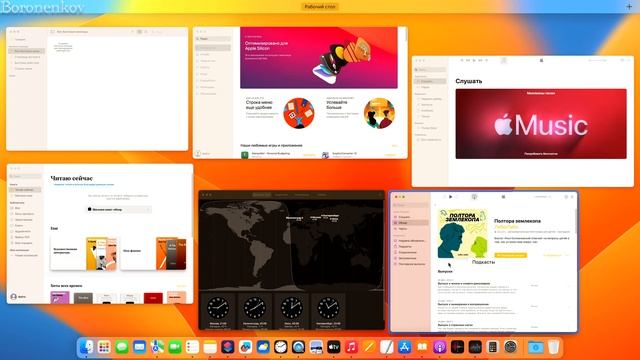Click the Podcasts window search field
Image resolution: width=640 pixels, height=360 pixels.
pos(410,205)
